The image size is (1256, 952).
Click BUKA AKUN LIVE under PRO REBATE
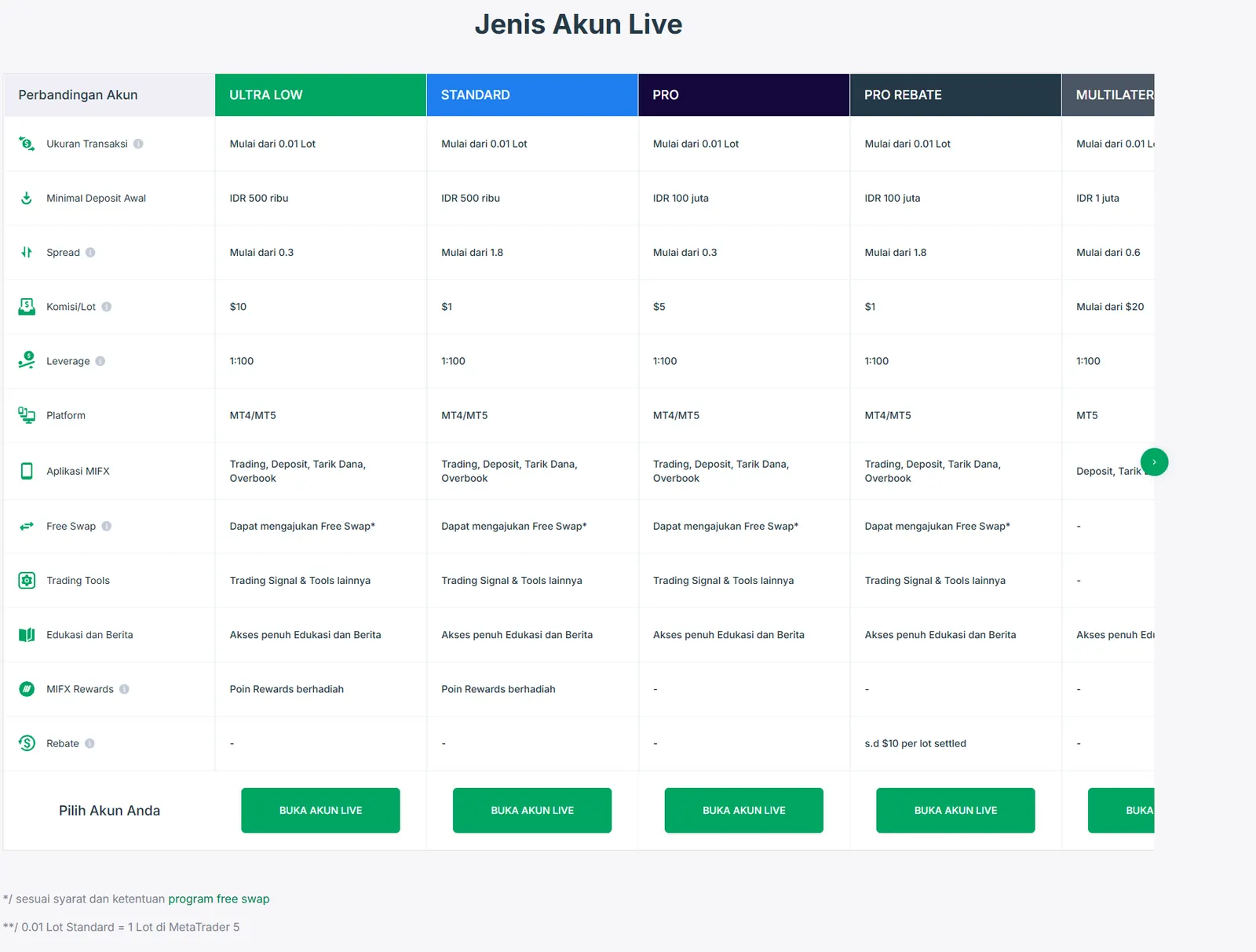coord(955,810)
